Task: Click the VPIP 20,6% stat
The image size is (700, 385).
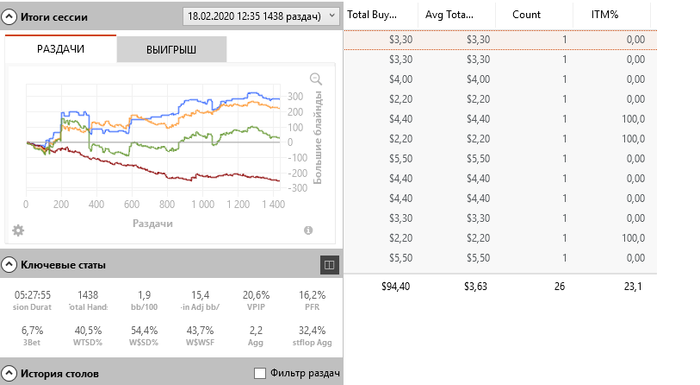Action: (256, 300)
